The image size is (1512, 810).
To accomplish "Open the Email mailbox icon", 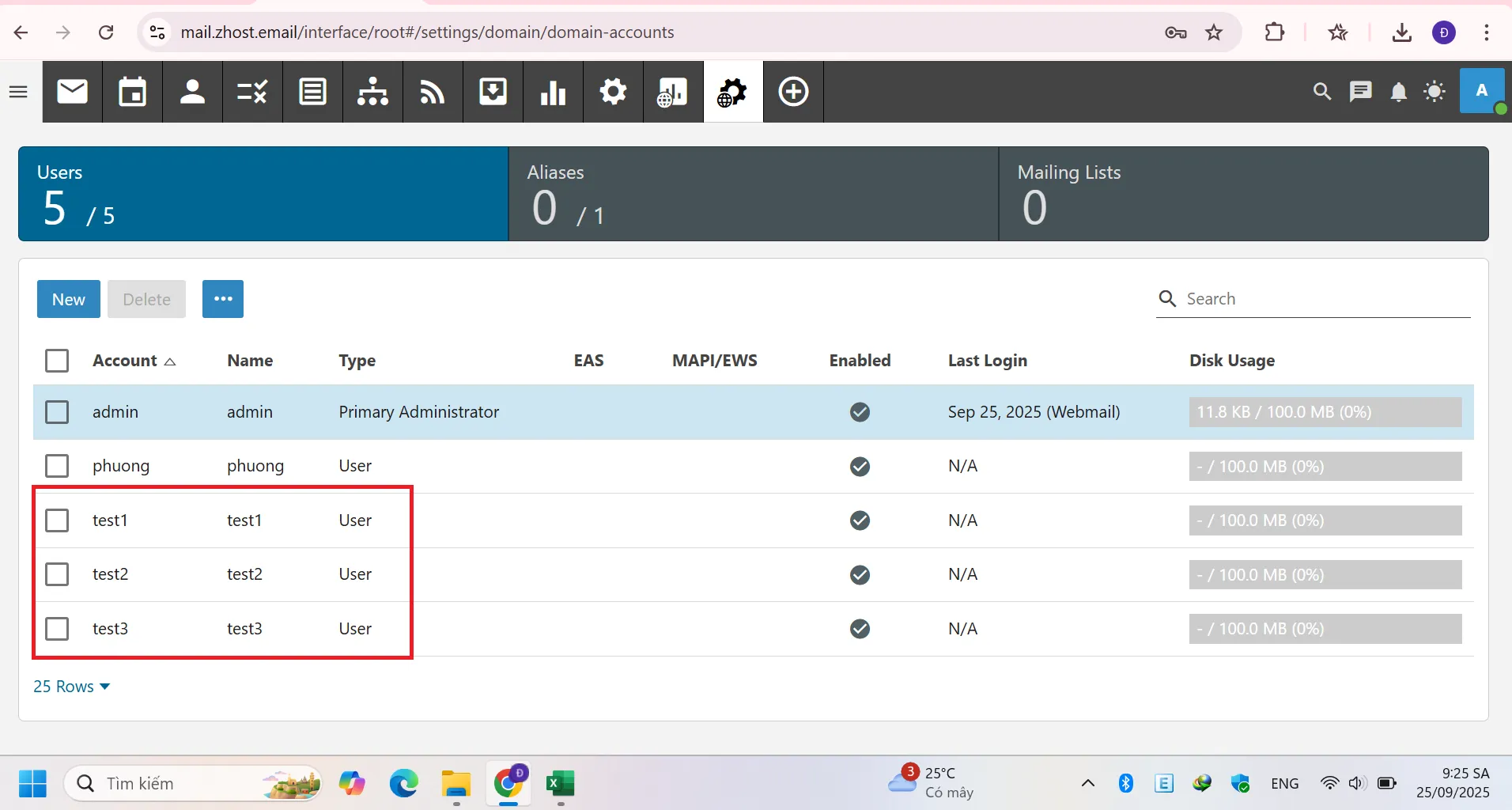I will click(x=73, y=92).
